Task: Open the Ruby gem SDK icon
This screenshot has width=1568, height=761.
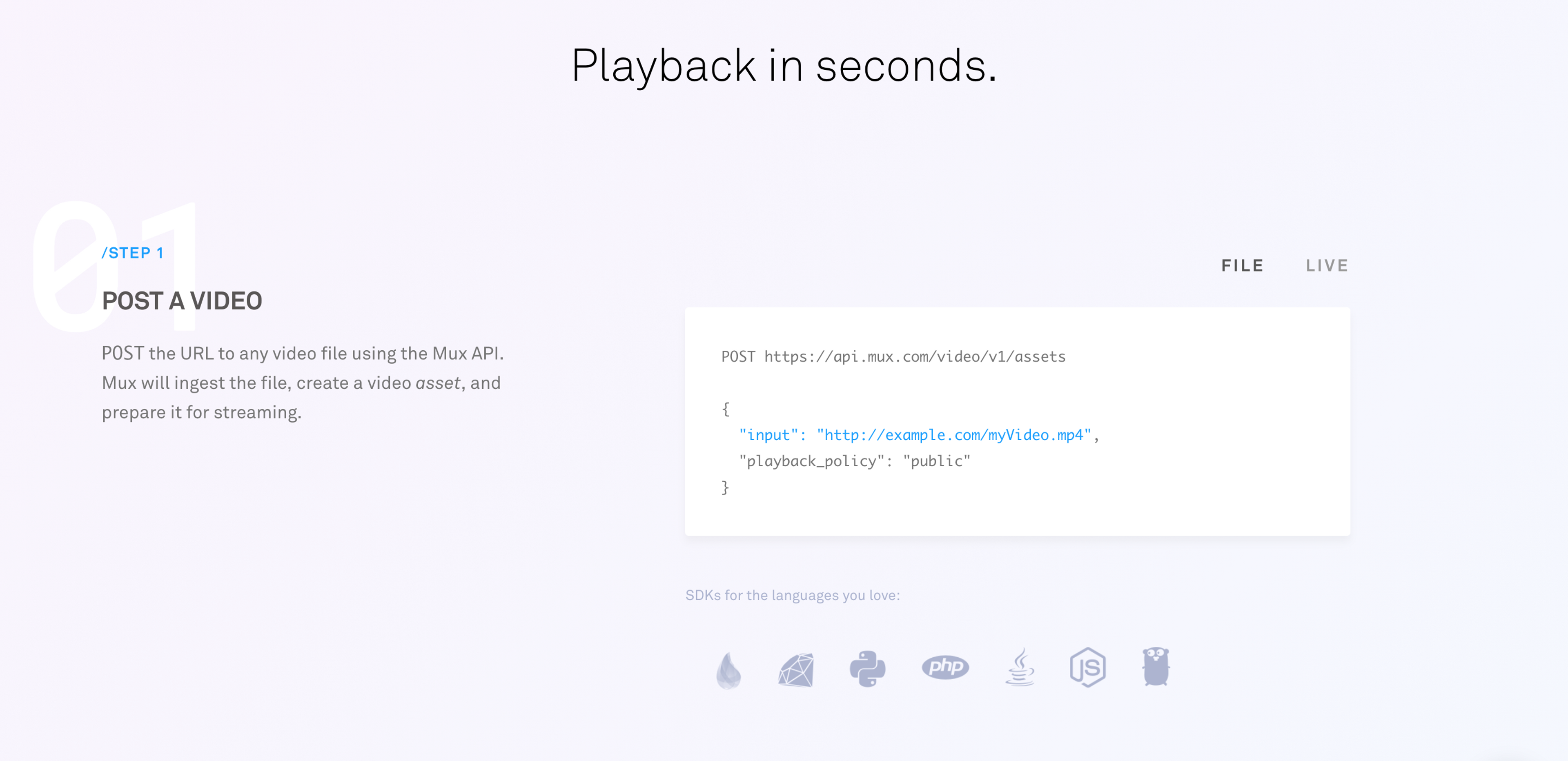Action: coord(795,670)
